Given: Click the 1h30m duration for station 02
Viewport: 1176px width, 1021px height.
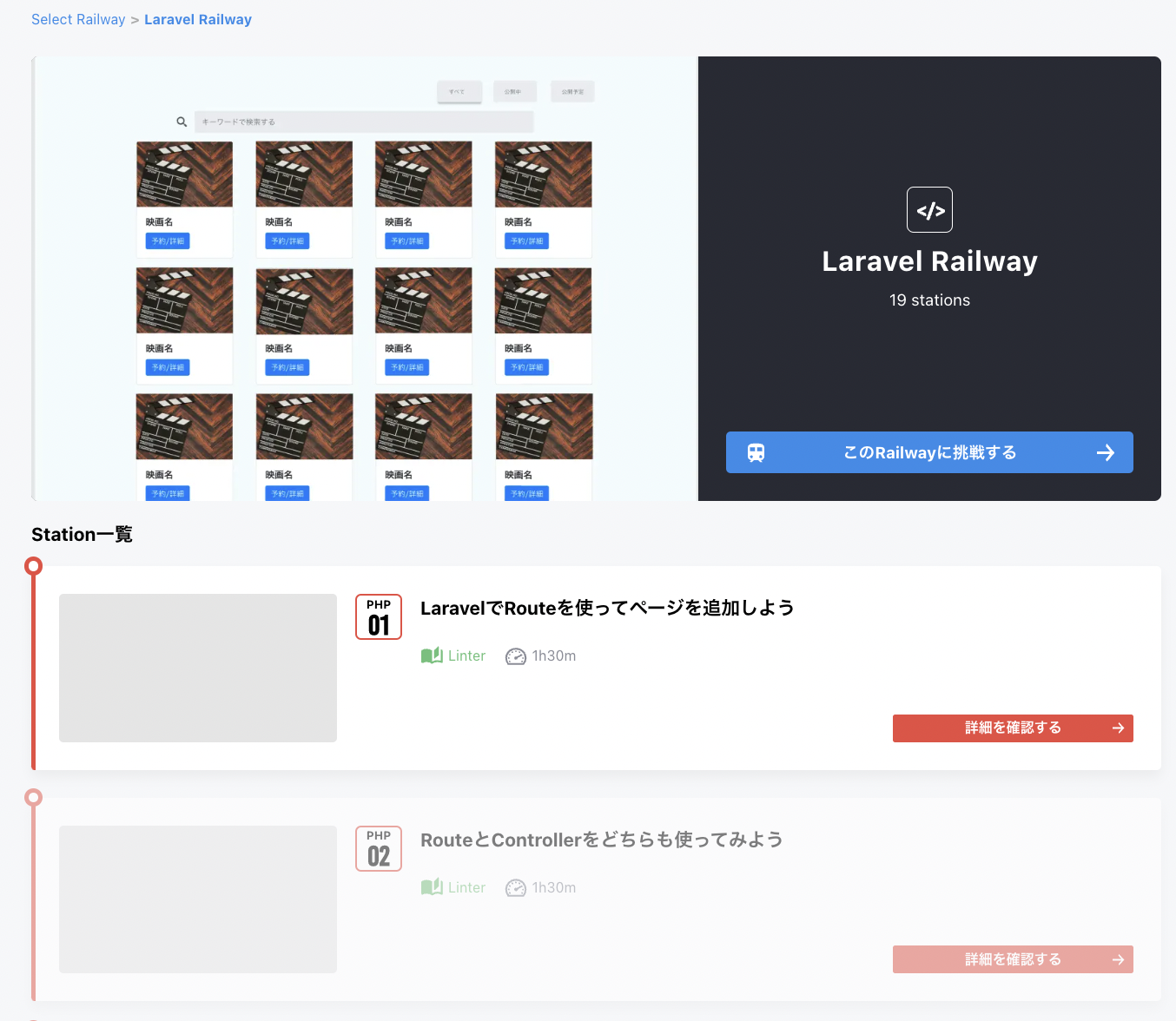Looking at the screenshot, I should [554, 888].
